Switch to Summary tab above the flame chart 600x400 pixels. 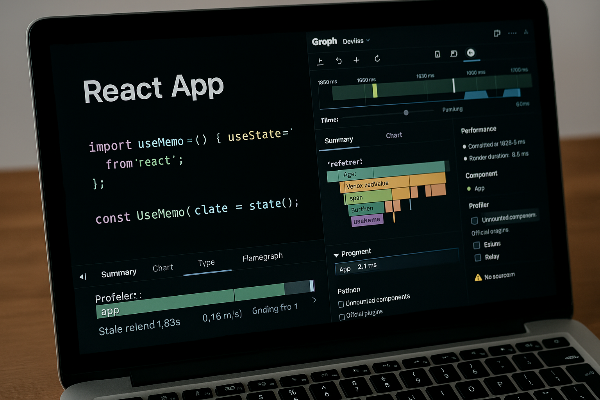coord(339,140)
